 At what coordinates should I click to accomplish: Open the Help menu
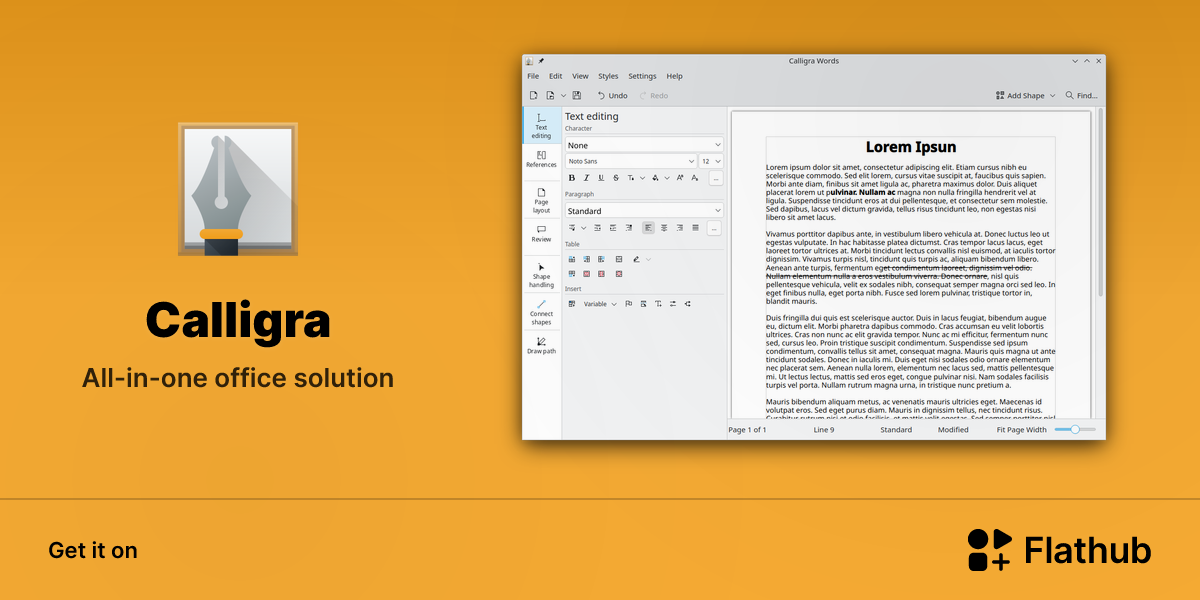point(674,76)
